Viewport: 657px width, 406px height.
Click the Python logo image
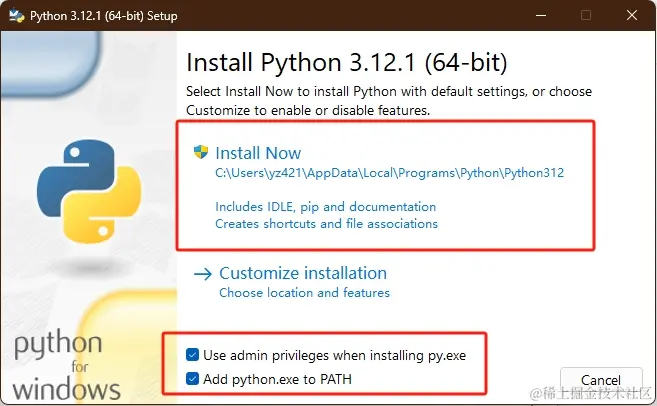point(89,191)
